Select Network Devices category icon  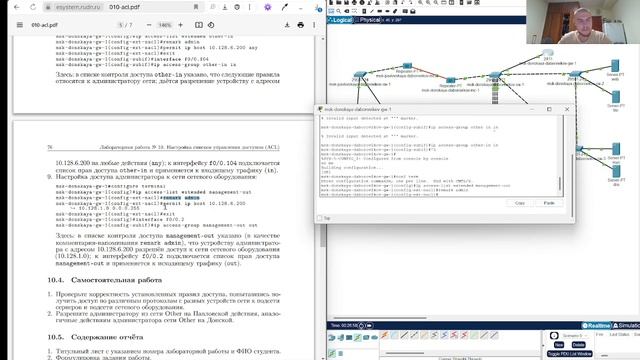tap(332, 338)
